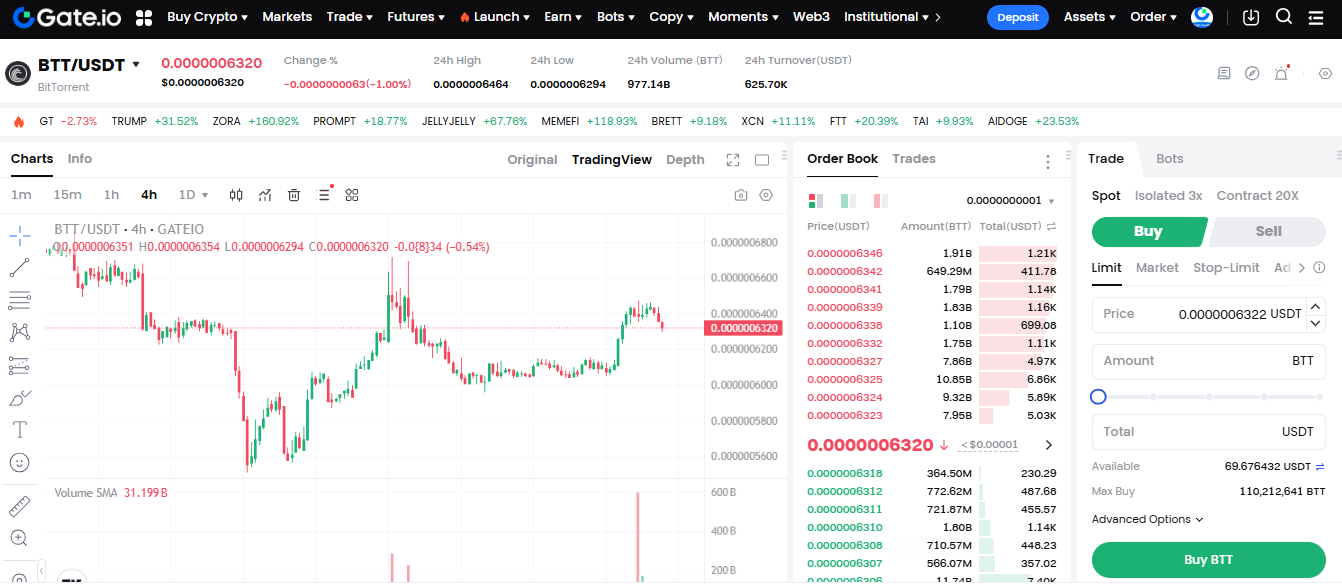Screen dimensions: 1342x585
Task: Switch chart to wide layout icon
Action: tap(762, 160)
